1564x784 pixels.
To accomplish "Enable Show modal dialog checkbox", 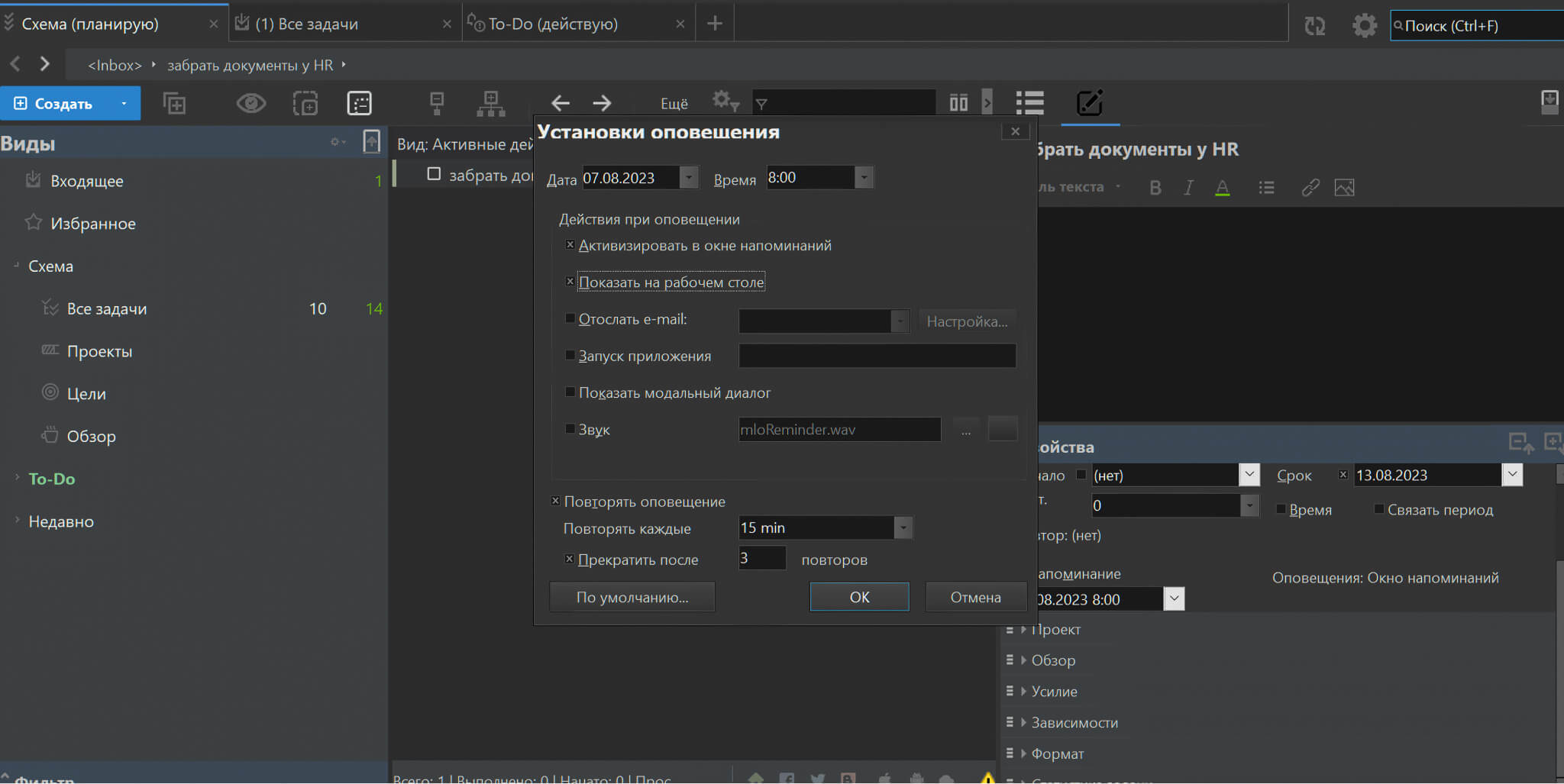I will [570, 392].
